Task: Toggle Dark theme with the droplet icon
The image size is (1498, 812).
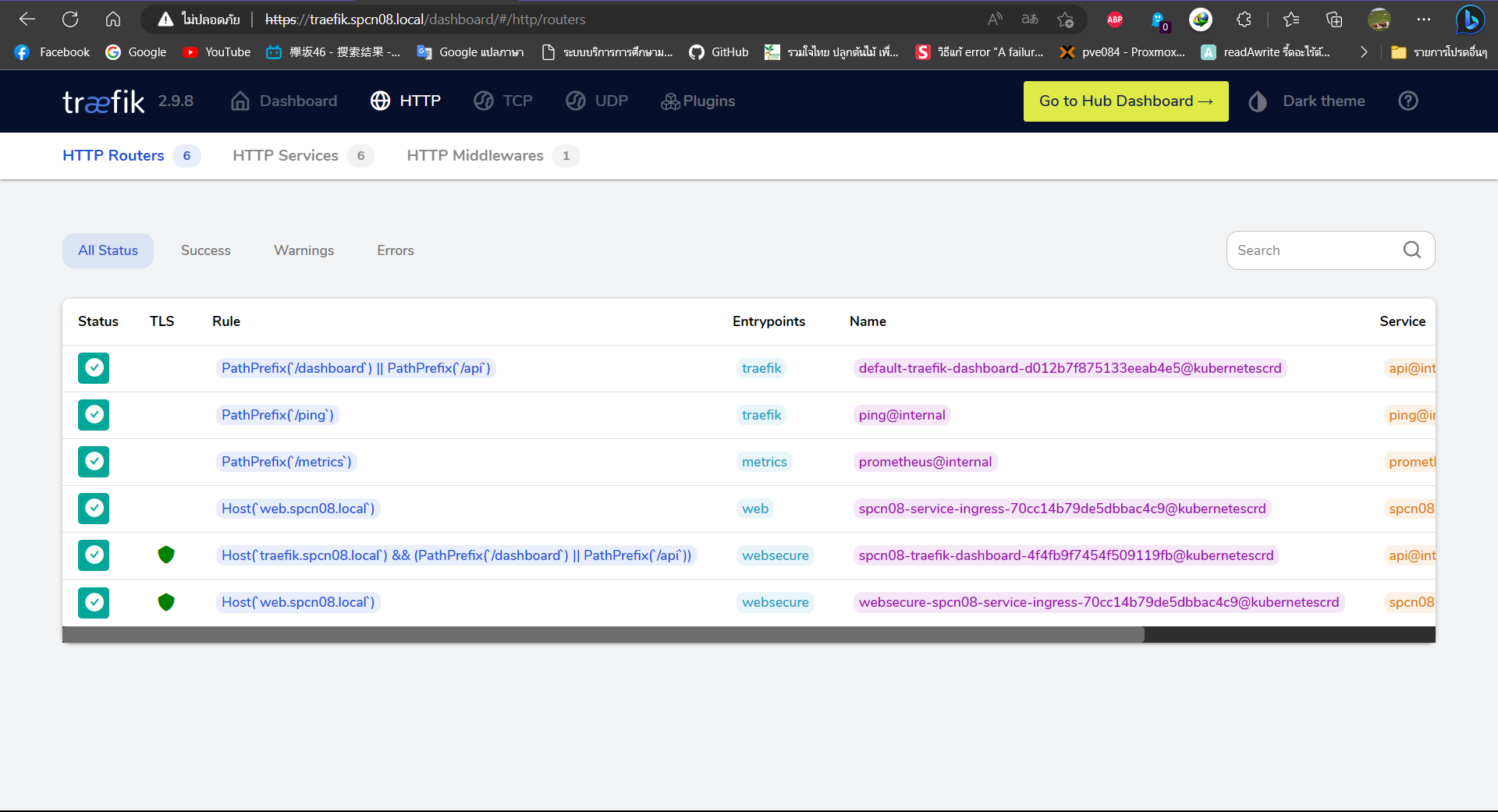Action: pyautogui.click(x=1258, y=101)
